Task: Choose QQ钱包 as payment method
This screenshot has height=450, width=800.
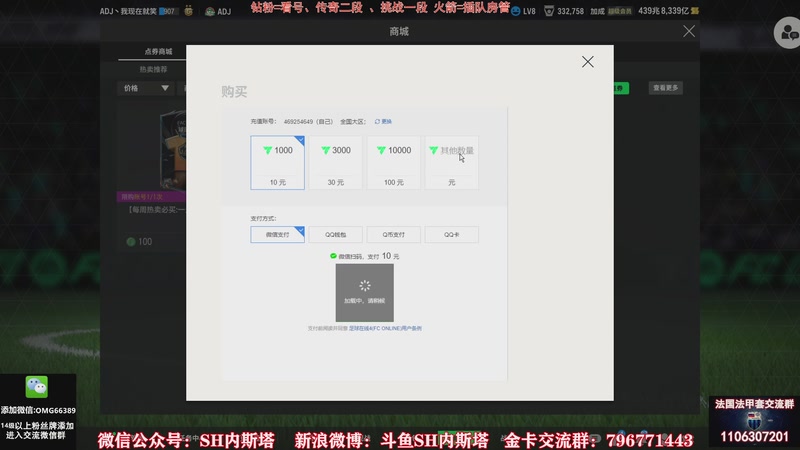Action: click(x=335, y=235)
